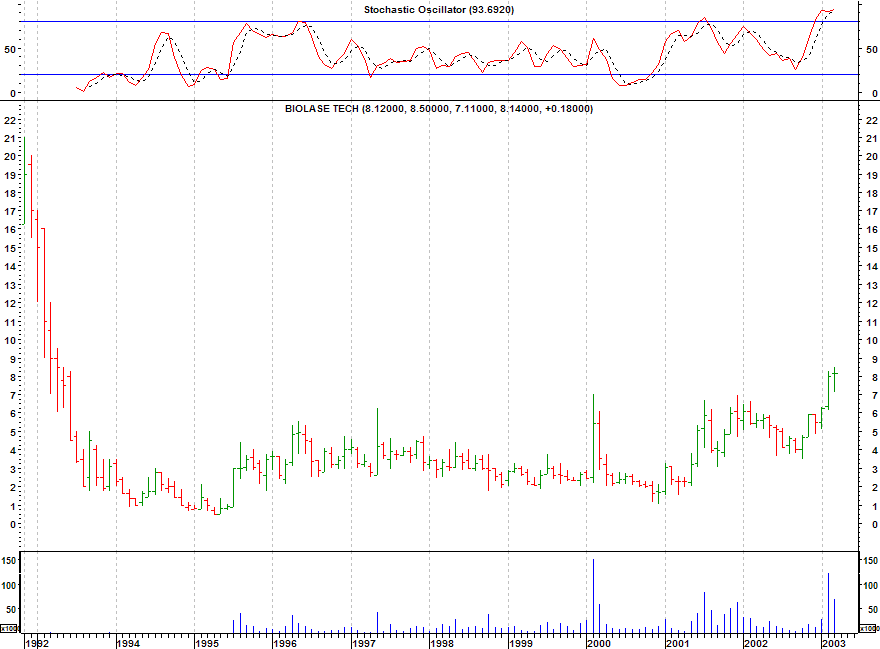This screenshot has width=880, height=649.
Task: Click the upper blue overbought line in oscillator
Action: click(x=438, y=21)
